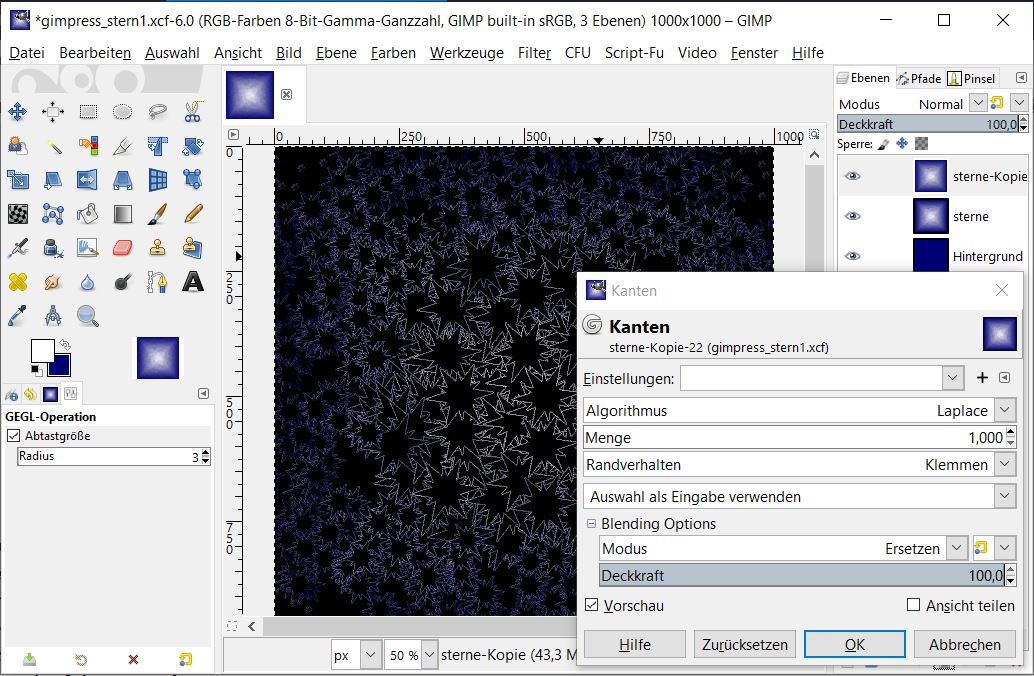Select the Paintbrush tool
The height and width of the screenshot is (676, 1034).
(x=157, y=214)
